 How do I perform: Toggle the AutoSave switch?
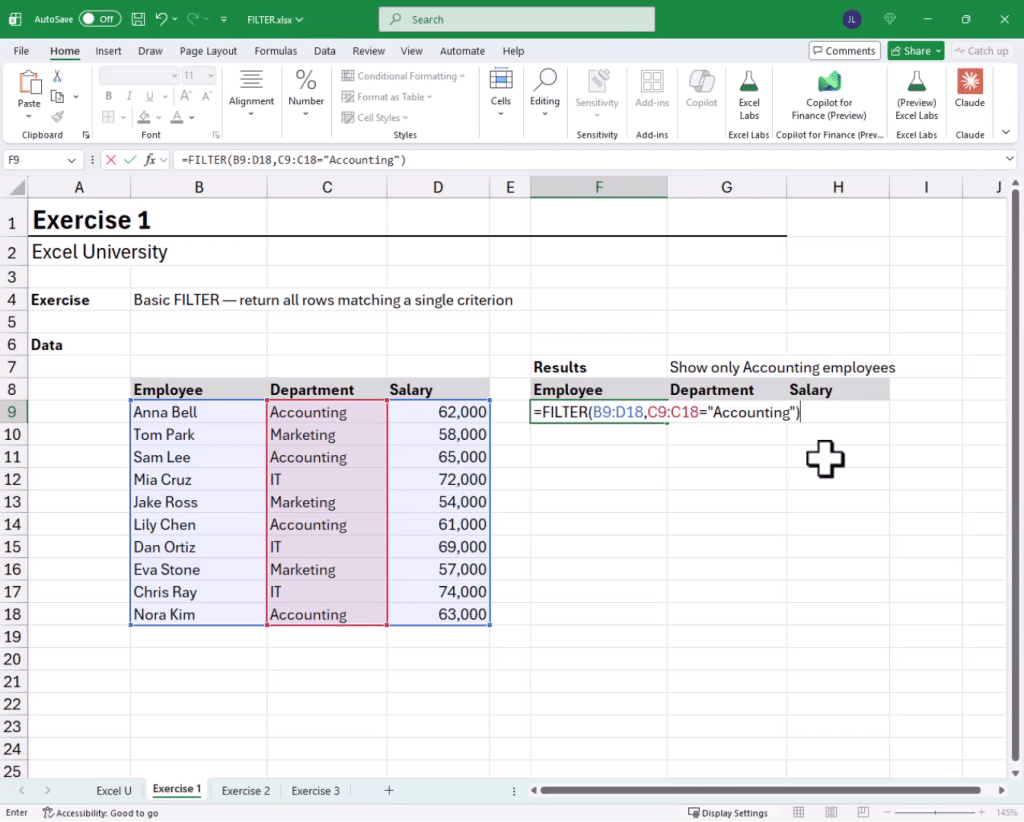click(x=99, y=19)
